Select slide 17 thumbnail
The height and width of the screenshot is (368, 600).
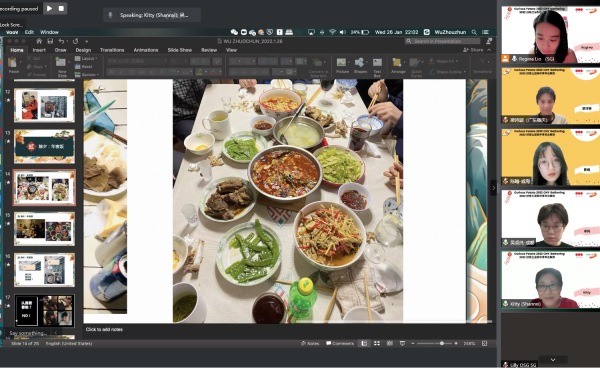pyautogui.click(x=44, y=311)
